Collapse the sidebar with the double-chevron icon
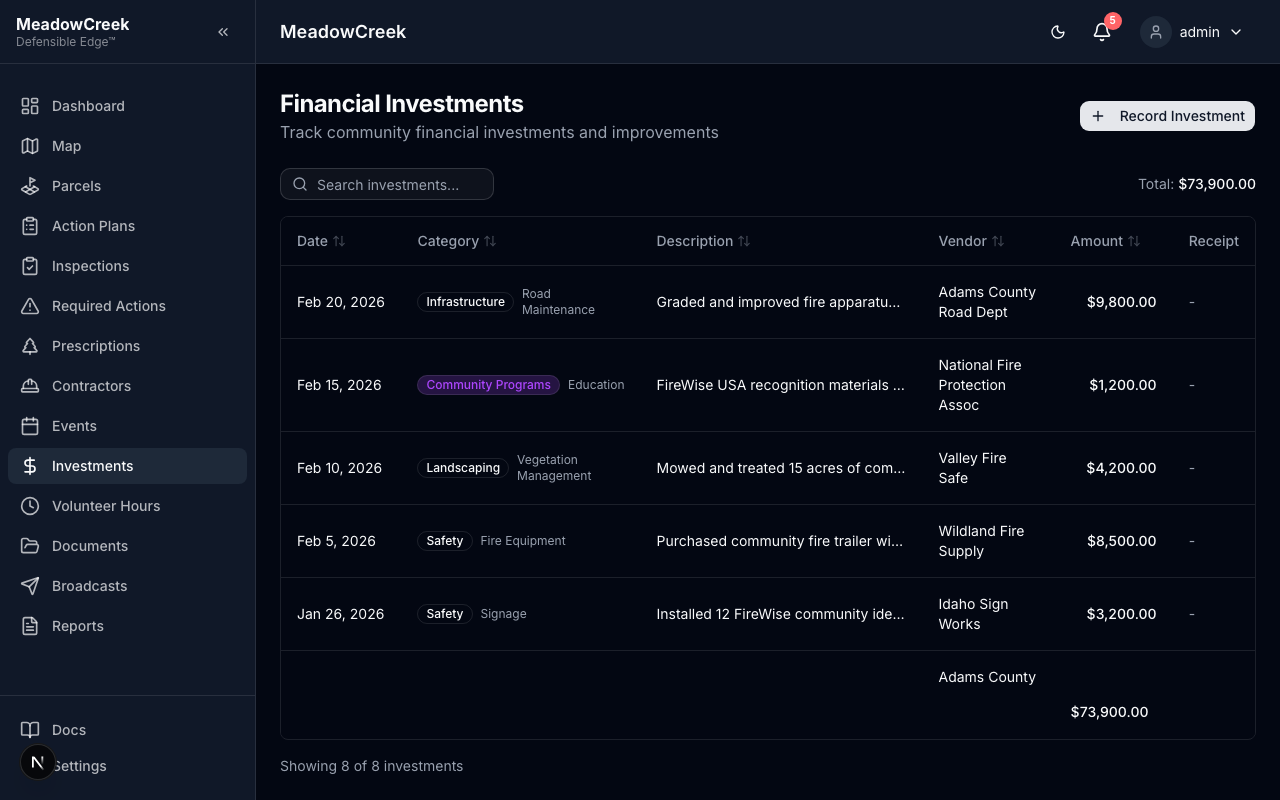 (223, 32)
